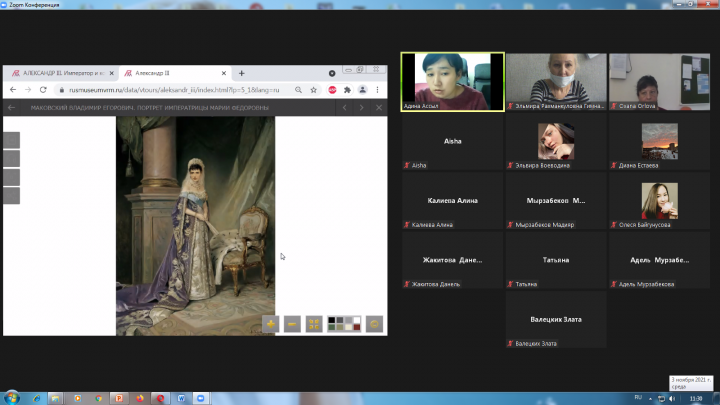The width and height of the screenshot is (720, 405).
Task: Select the Калиева Алина participant tile
Action: [x=452, y=201]
